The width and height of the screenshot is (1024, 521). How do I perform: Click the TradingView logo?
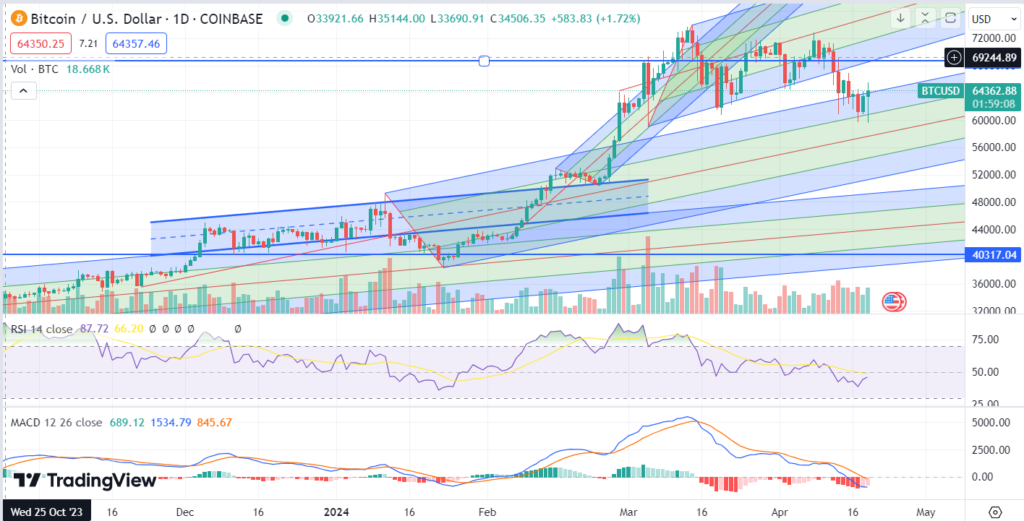tap(85, 481)
